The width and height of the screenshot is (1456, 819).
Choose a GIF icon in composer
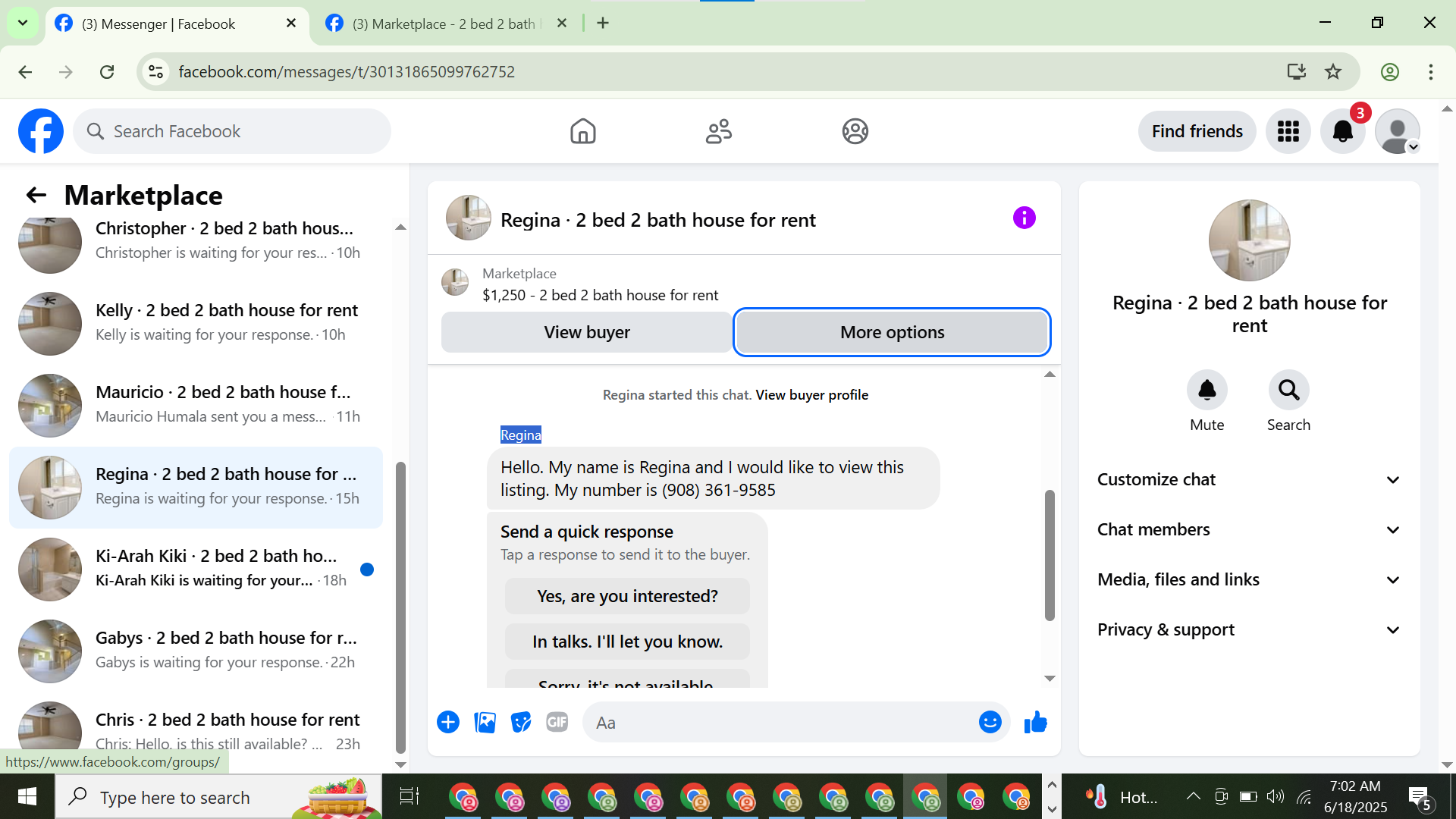pyautogui.click(x=557, y=722)
